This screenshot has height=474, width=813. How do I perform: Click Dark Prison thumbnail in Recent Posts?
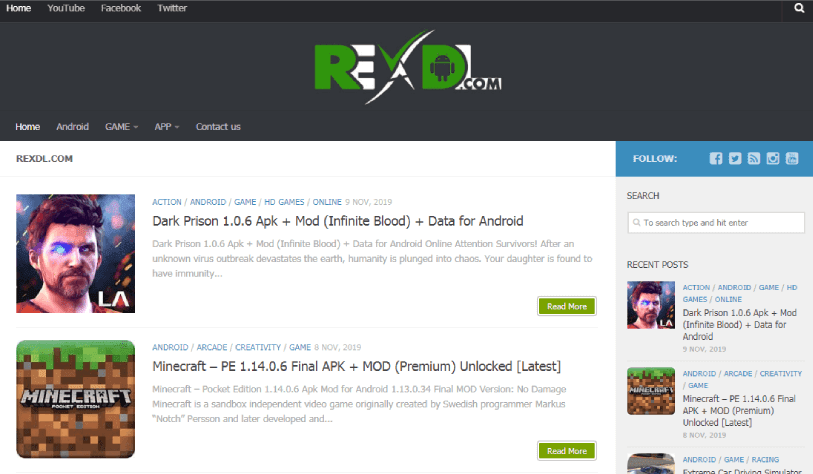point(651,305)
